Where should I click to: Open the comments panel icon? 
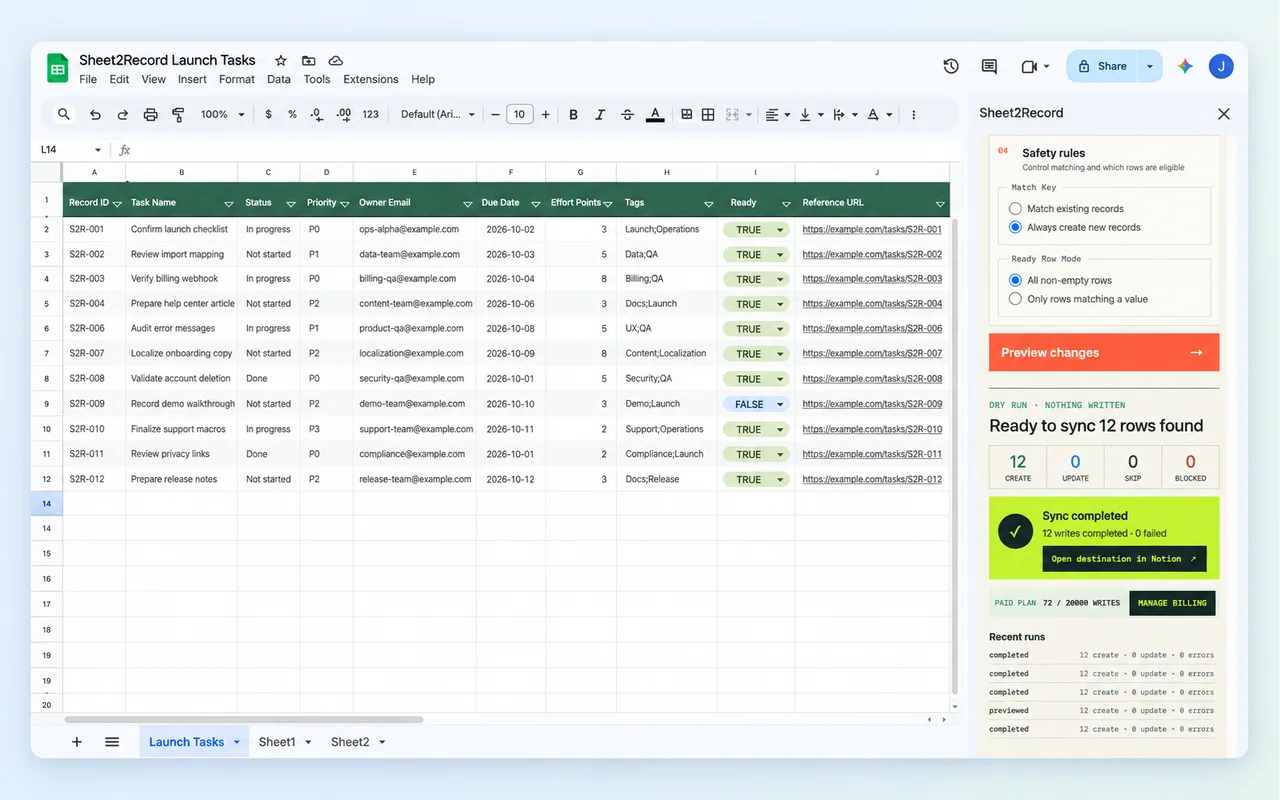pos(989,66)
